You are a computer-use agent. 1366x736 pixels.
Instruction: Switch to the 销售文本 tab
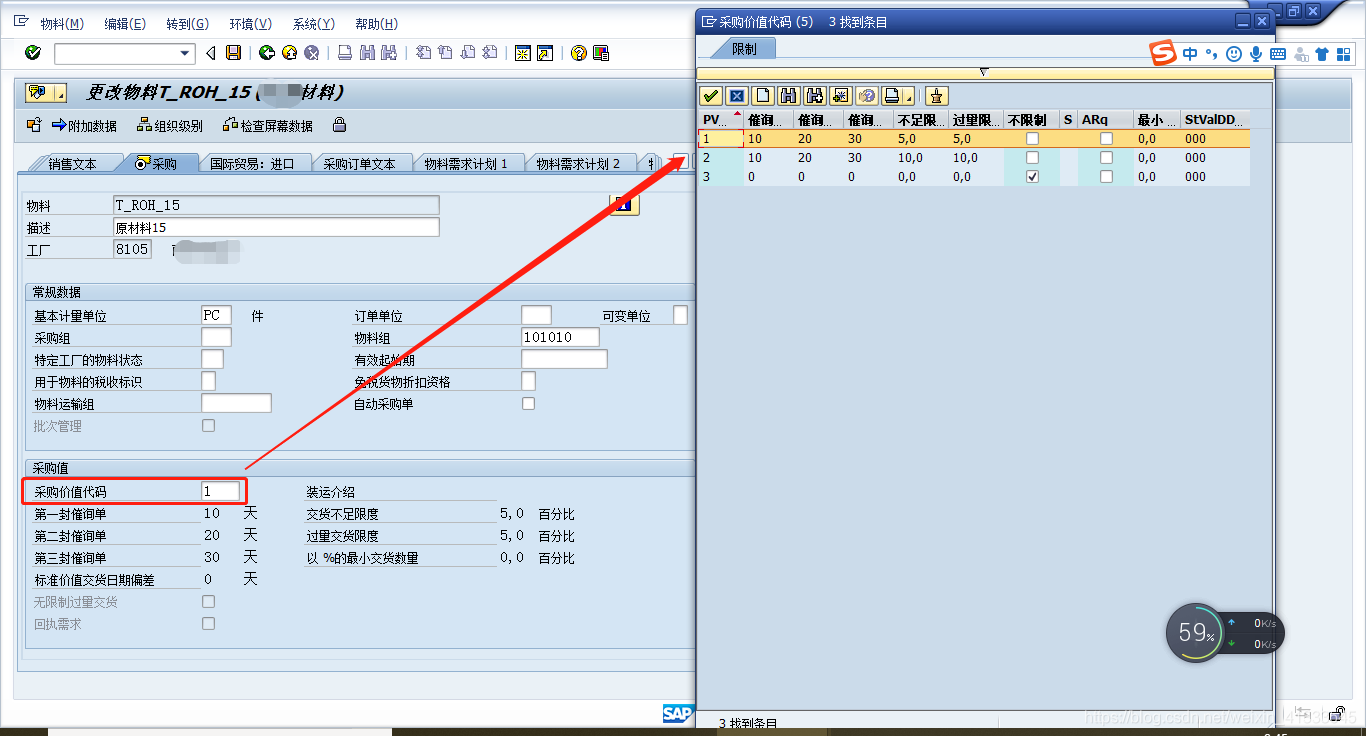pos(72,164)
